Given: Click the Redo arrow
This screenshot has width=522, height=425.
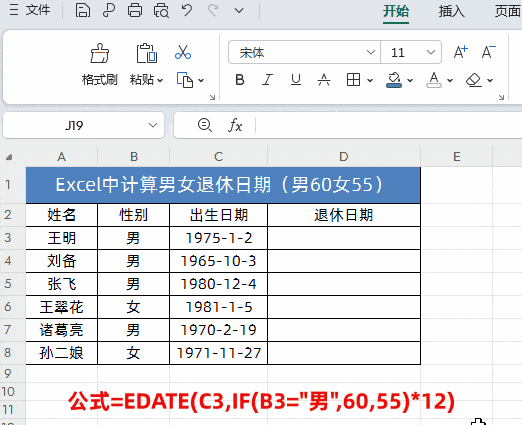Looking at the screenshot, I should [213, 10].
